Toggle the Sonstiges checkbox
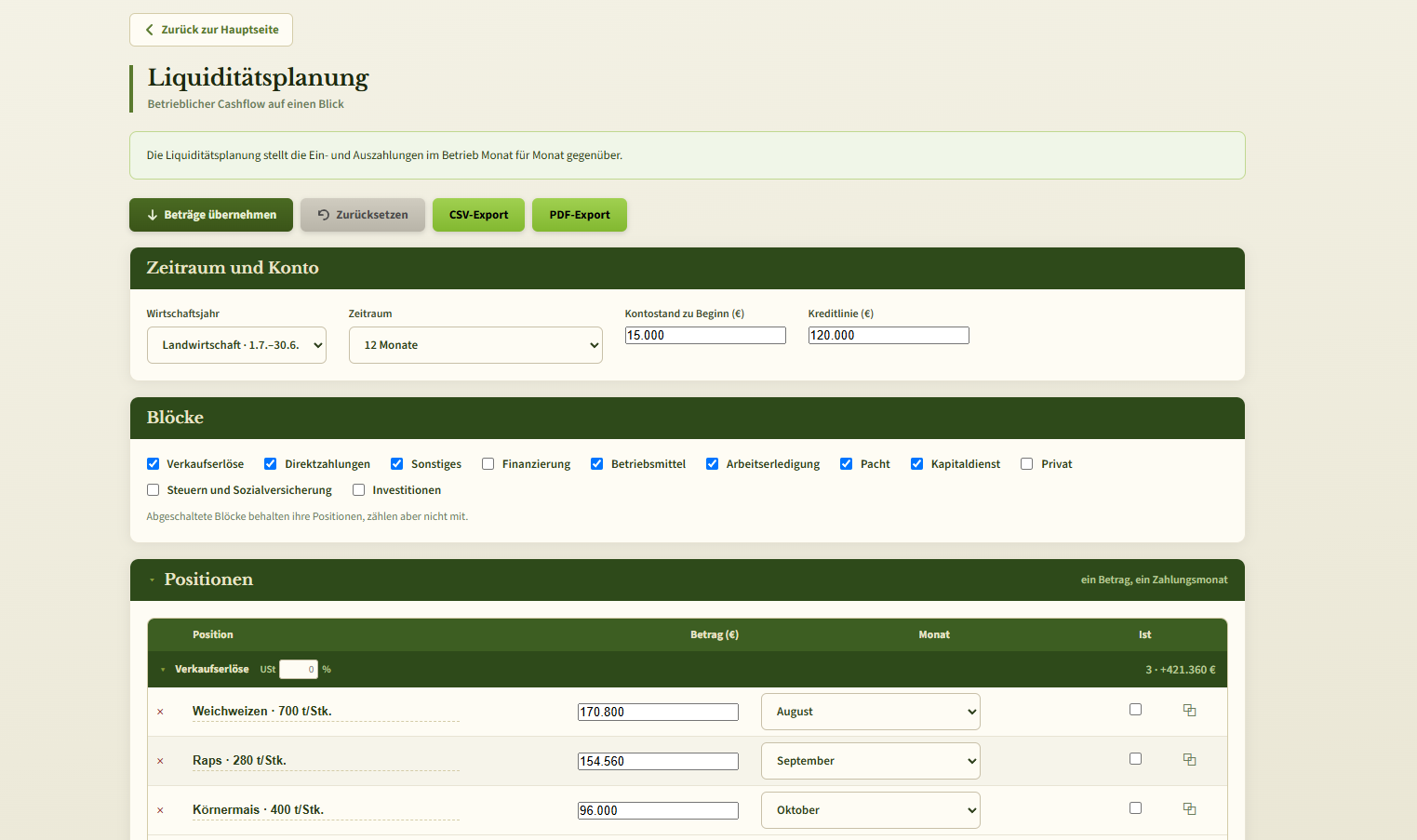This screenshot has height=840, width=1417. click(396, 464)
